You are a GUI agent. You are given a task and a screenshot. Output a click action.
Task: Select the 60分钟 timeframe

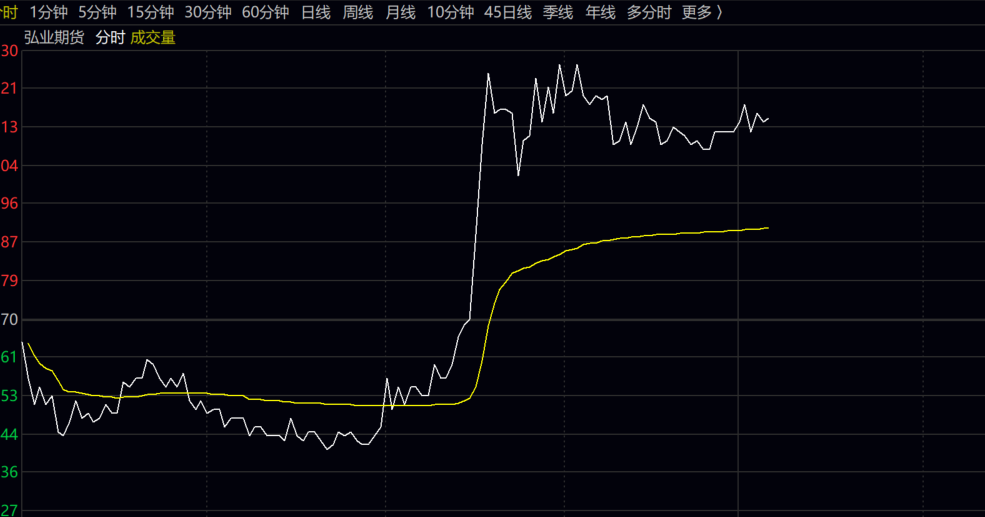click(x=265, y=13)
